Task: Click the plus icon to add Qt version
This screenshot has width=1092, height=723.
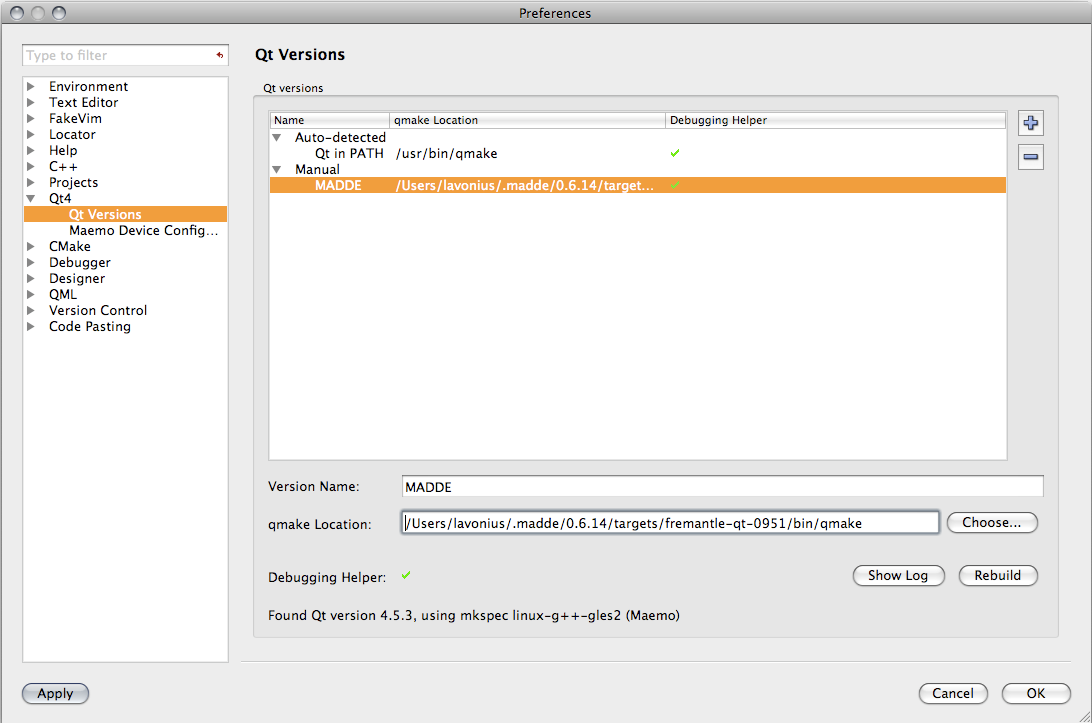Action: pyautogui.click(x=1031, y=124)
